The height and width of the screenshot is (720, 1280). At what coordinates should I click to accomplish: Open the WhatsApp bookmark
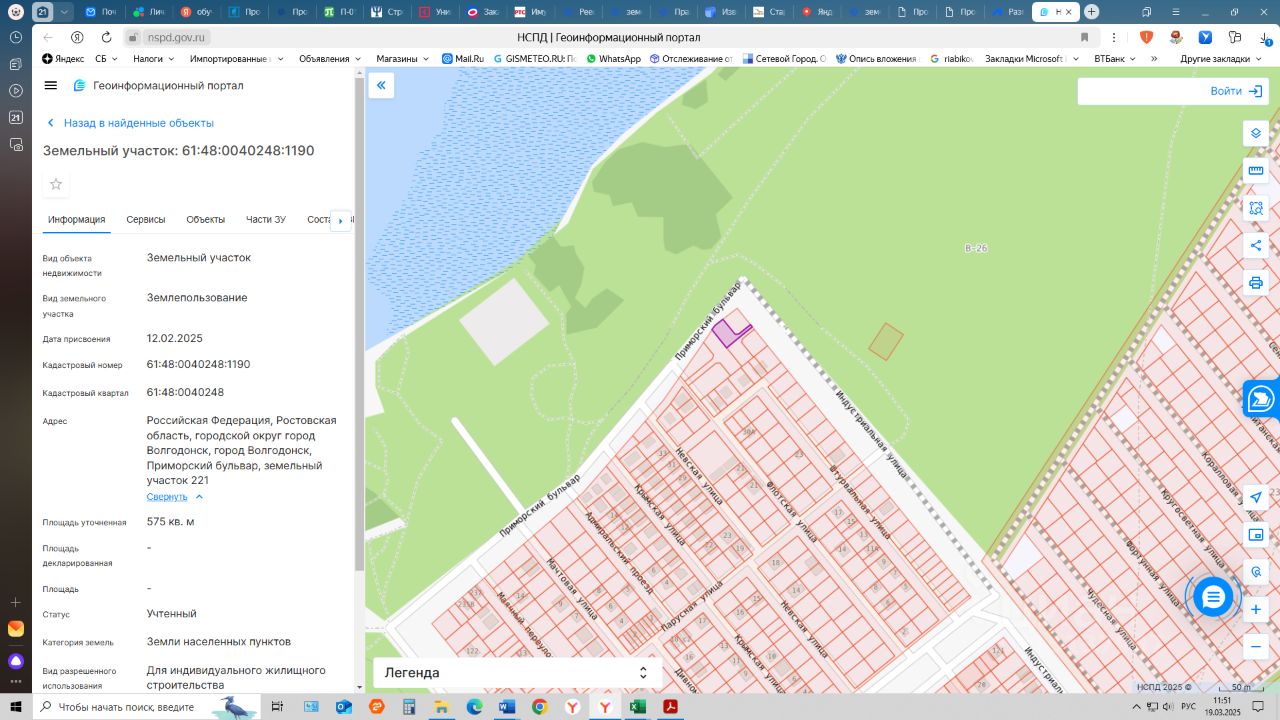613,59
